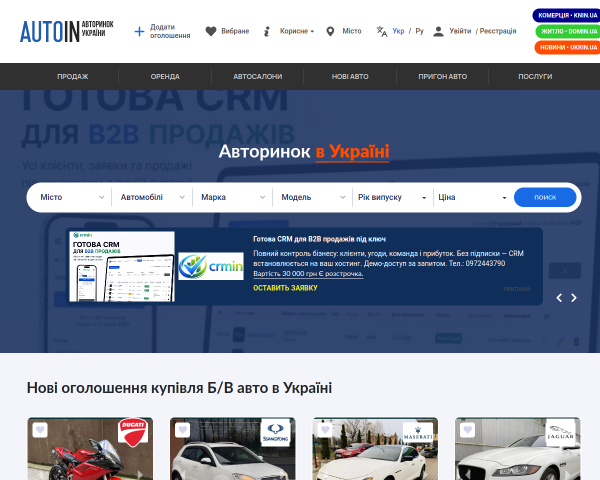The image size is (600, 480).
Task: Click the SsangYong brand badge
Action: (276, 433)
